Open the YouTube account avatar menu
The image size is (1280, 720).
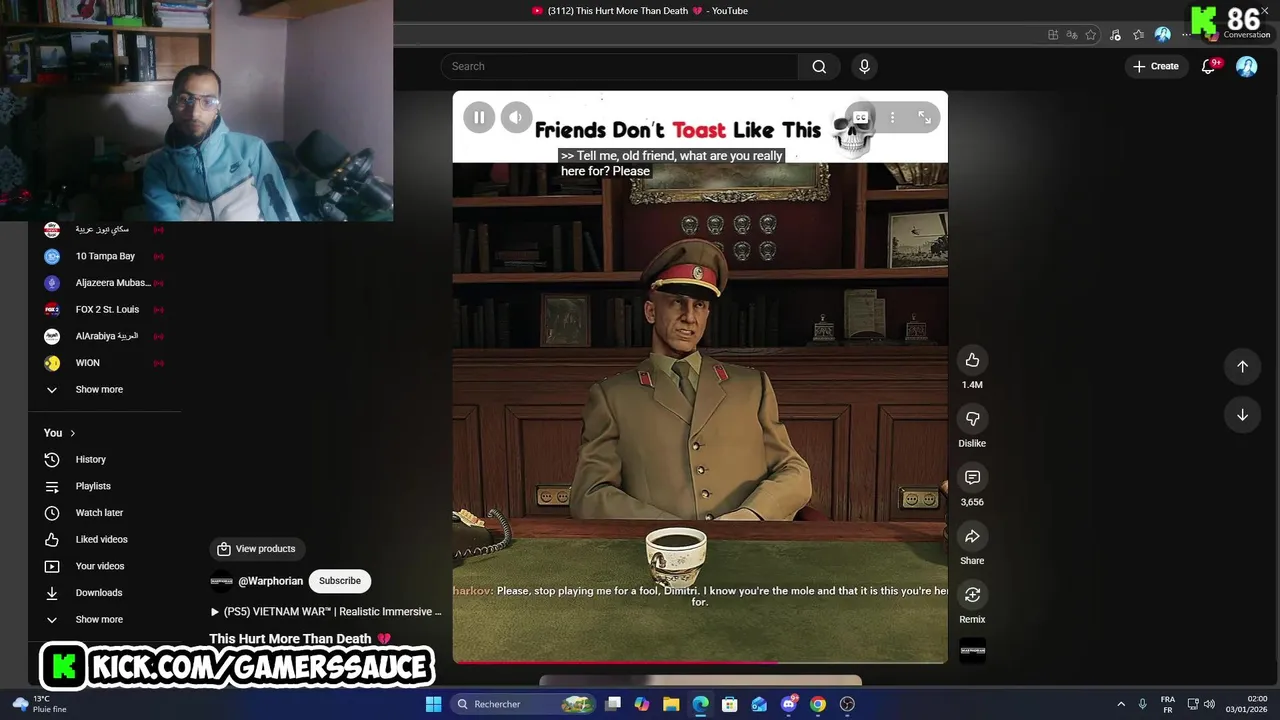click(1247, 66)
